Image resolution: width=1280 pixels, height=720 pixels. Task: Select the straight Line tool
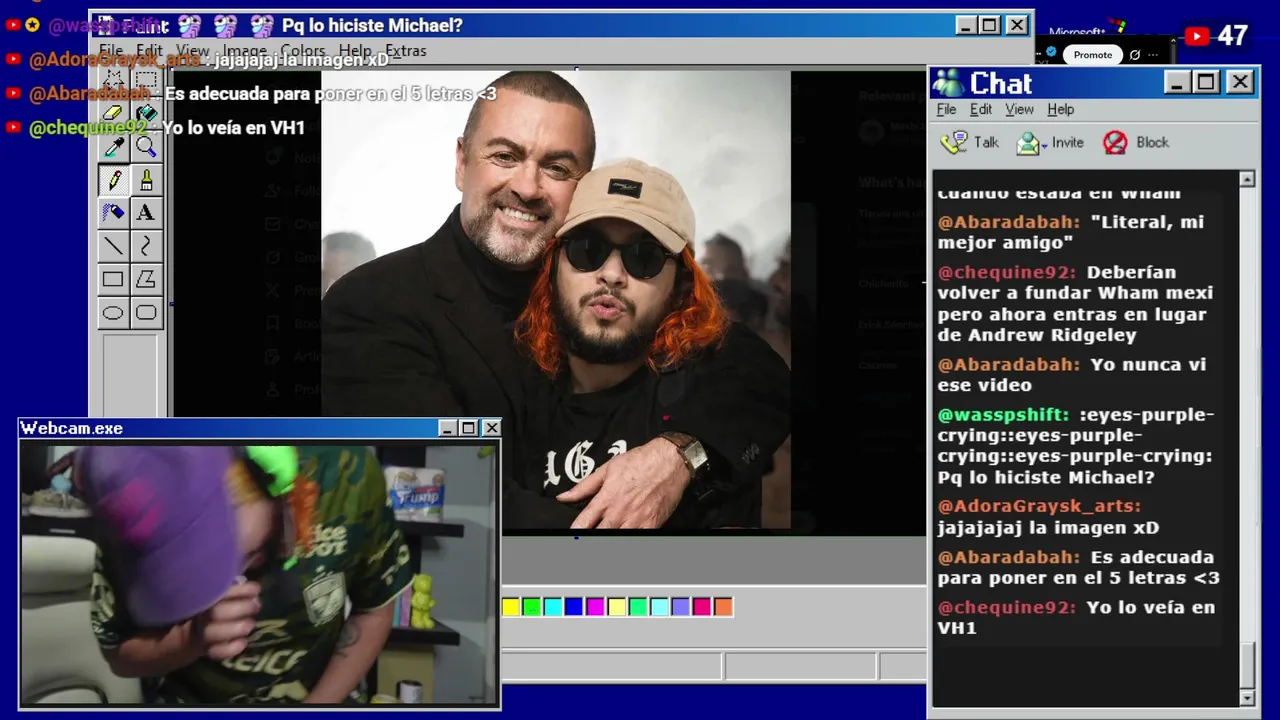pos(113,246)
